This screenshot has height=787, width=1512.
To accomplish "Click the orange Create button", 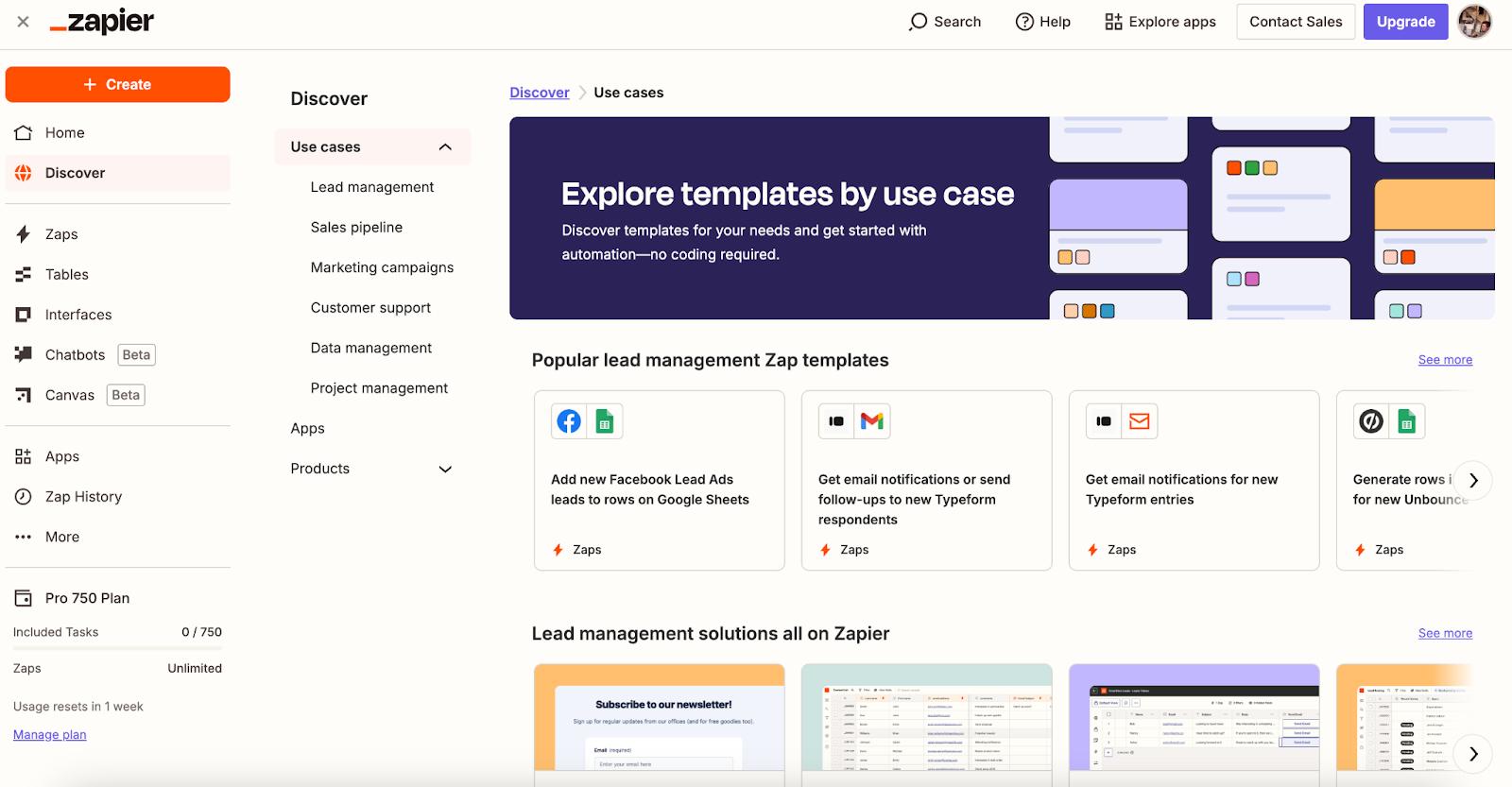I will point(118,84).
